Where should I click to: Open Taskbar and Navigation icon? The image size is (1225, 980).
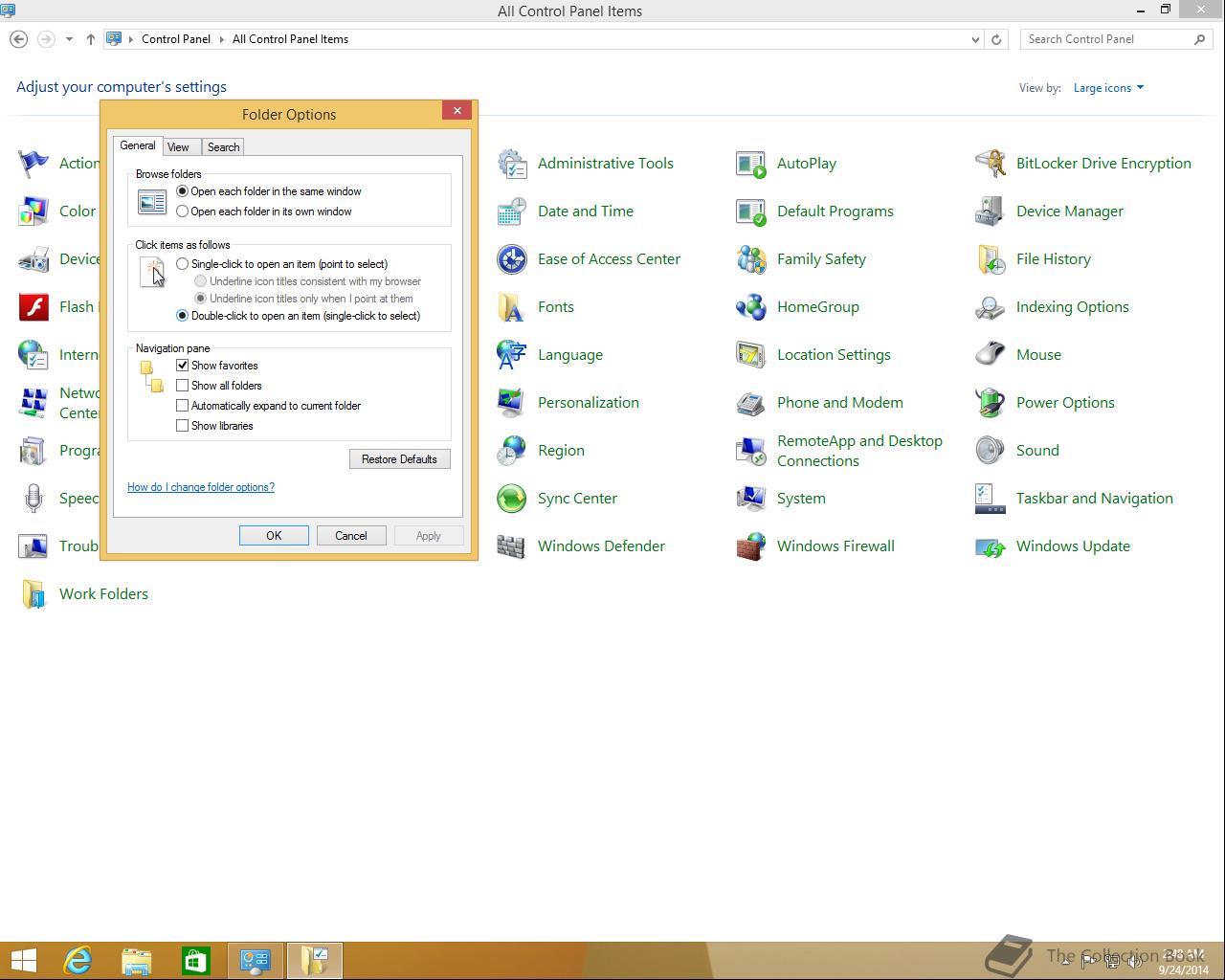(990, 499)
